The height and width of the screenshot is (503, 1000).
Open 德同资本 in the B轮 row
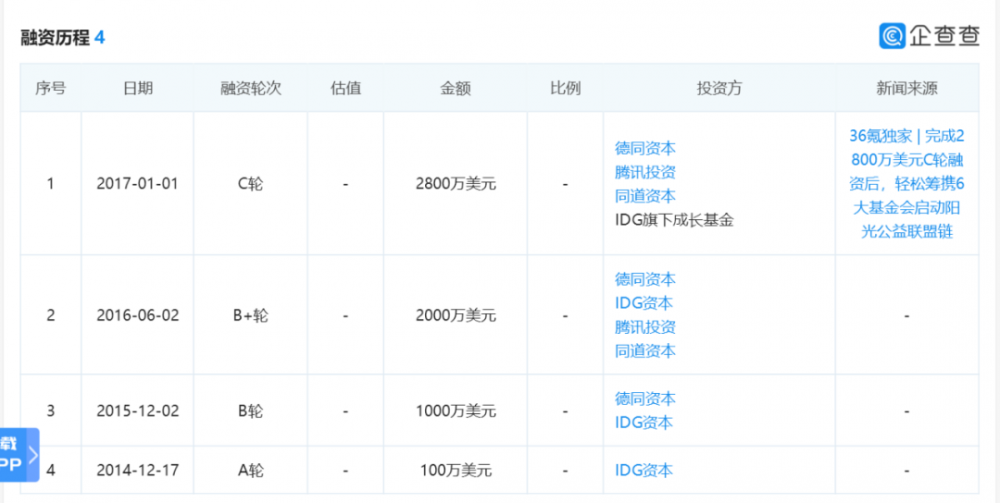(x=645, y=399)
